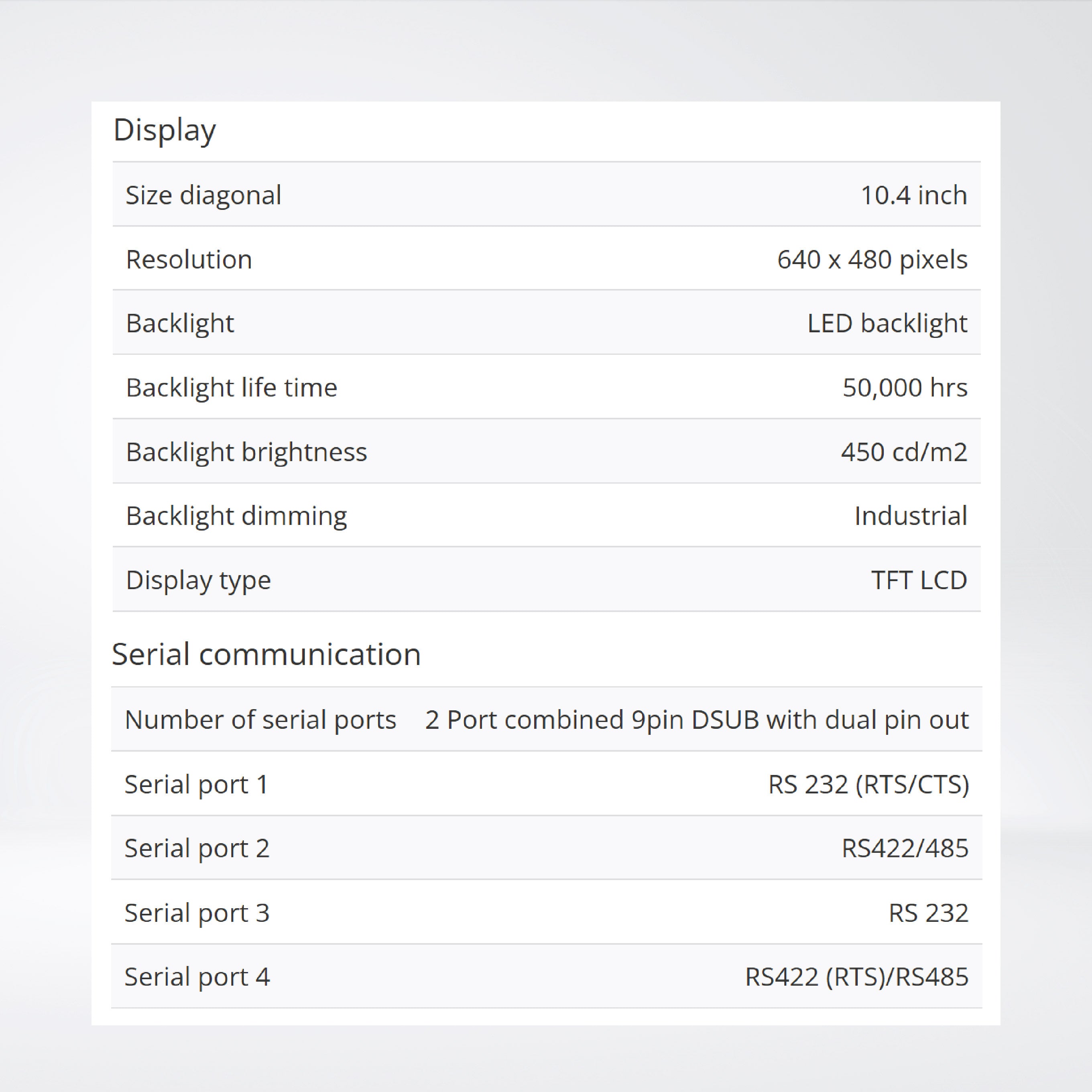This screenshot has width=1092, height=1092.
Task: Select the Backlight dimming label
Action: coord(236,516)
